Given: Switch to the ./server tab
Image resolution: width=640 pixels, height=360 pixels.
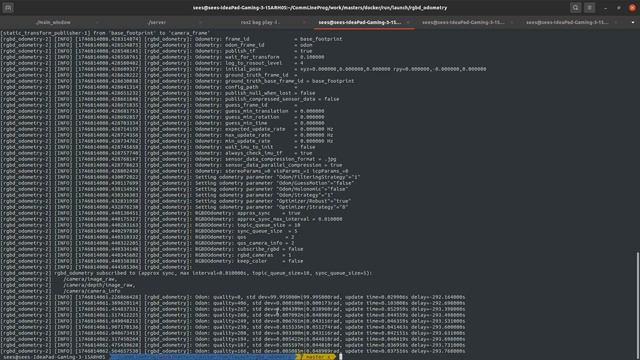Looking at the screenshot, I should pos(157,22).
